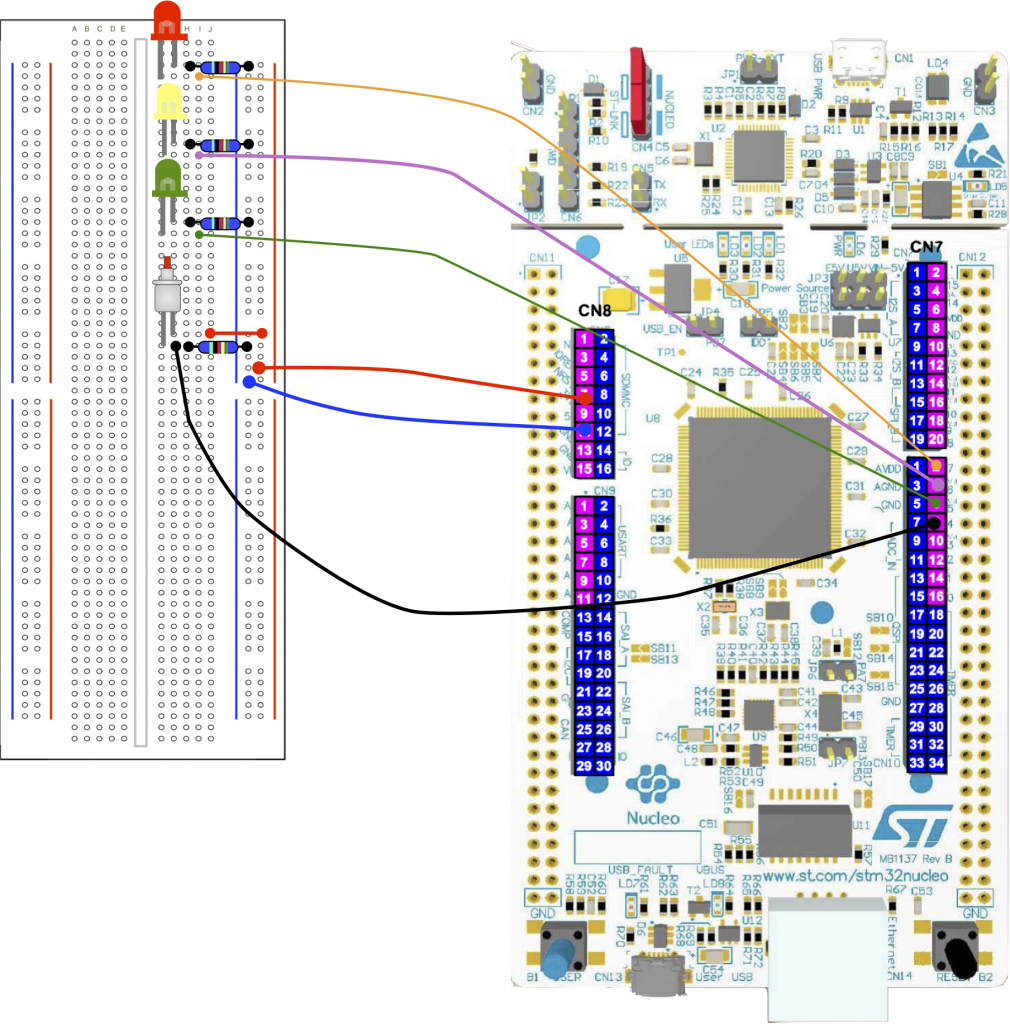This screenshot has width=1010, height=1024.
Task: Select the white LED on the breadboard
Action: pyautogui.click(x=168, y=295)
